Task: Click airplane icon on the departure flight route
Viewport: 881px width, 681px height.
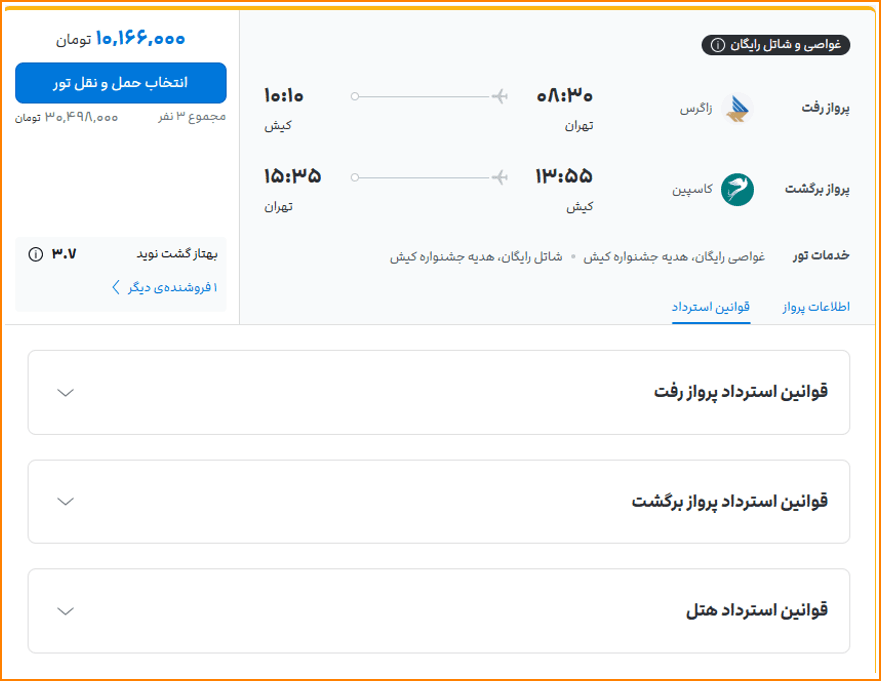Action: click(x=500, y=96)
